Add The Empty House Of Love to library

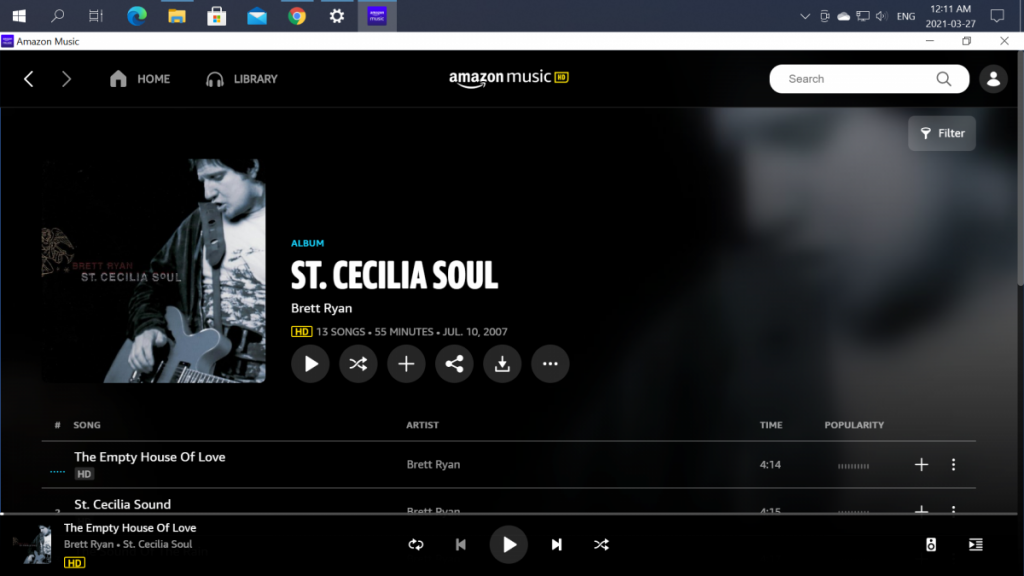(x=921, y=464)
